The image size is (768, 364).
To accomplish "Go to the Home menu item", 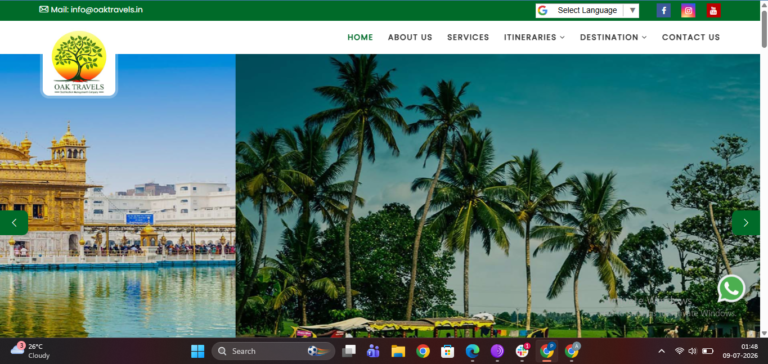I will pyautogui.click(x=360, y=37).
